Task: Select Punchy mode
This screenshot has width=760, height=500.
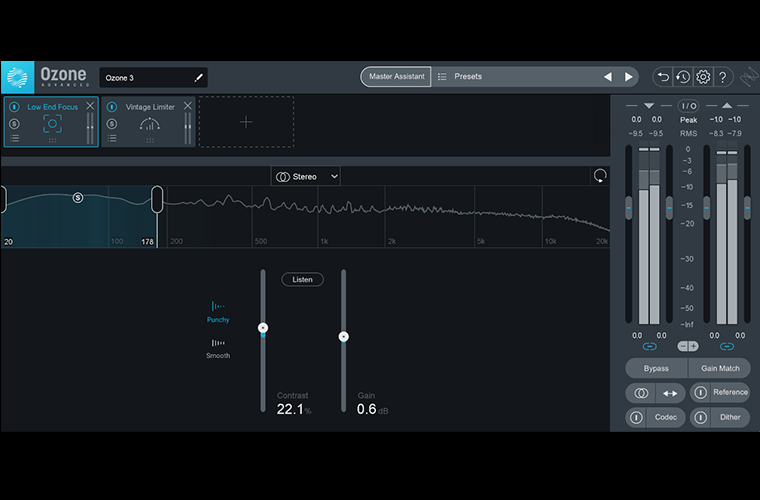Action: [218, 312]
